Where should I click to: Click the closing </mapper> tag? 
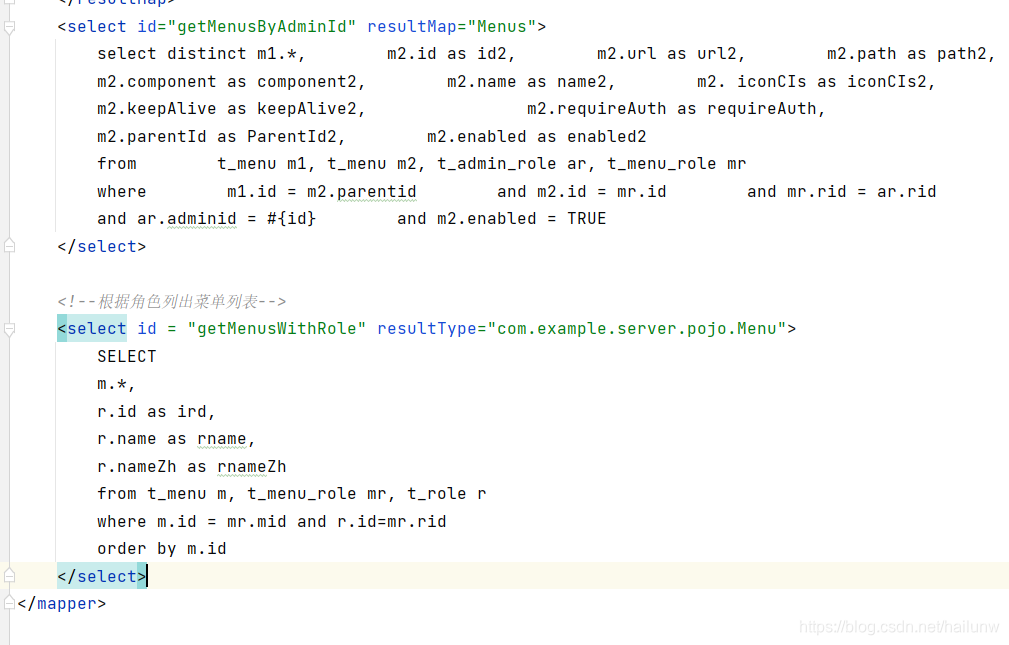tap(62, 604)
